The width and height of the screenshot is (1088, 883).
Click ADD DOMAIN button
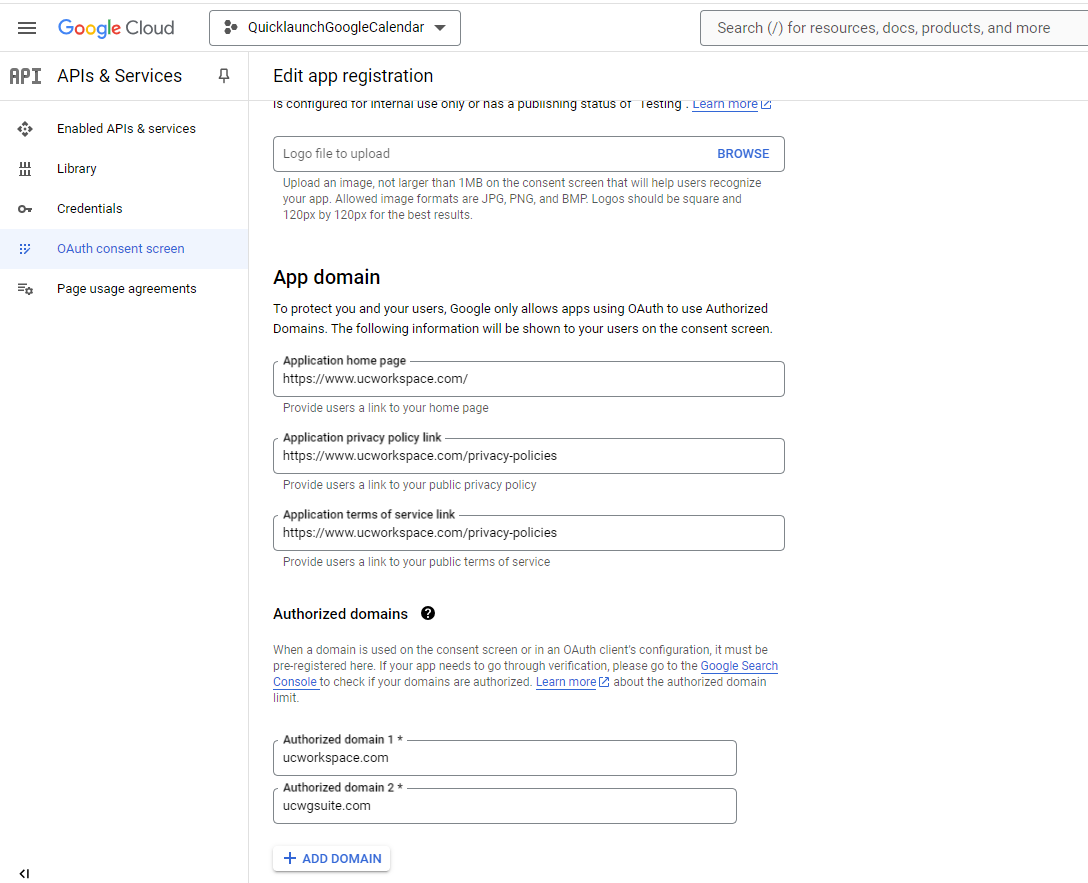coord(332,859)
